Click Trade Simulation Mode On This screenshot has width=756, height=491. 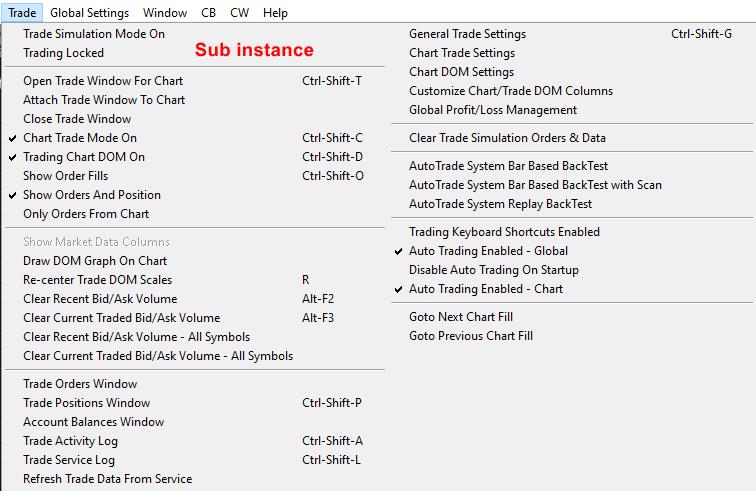coord(94,34)
